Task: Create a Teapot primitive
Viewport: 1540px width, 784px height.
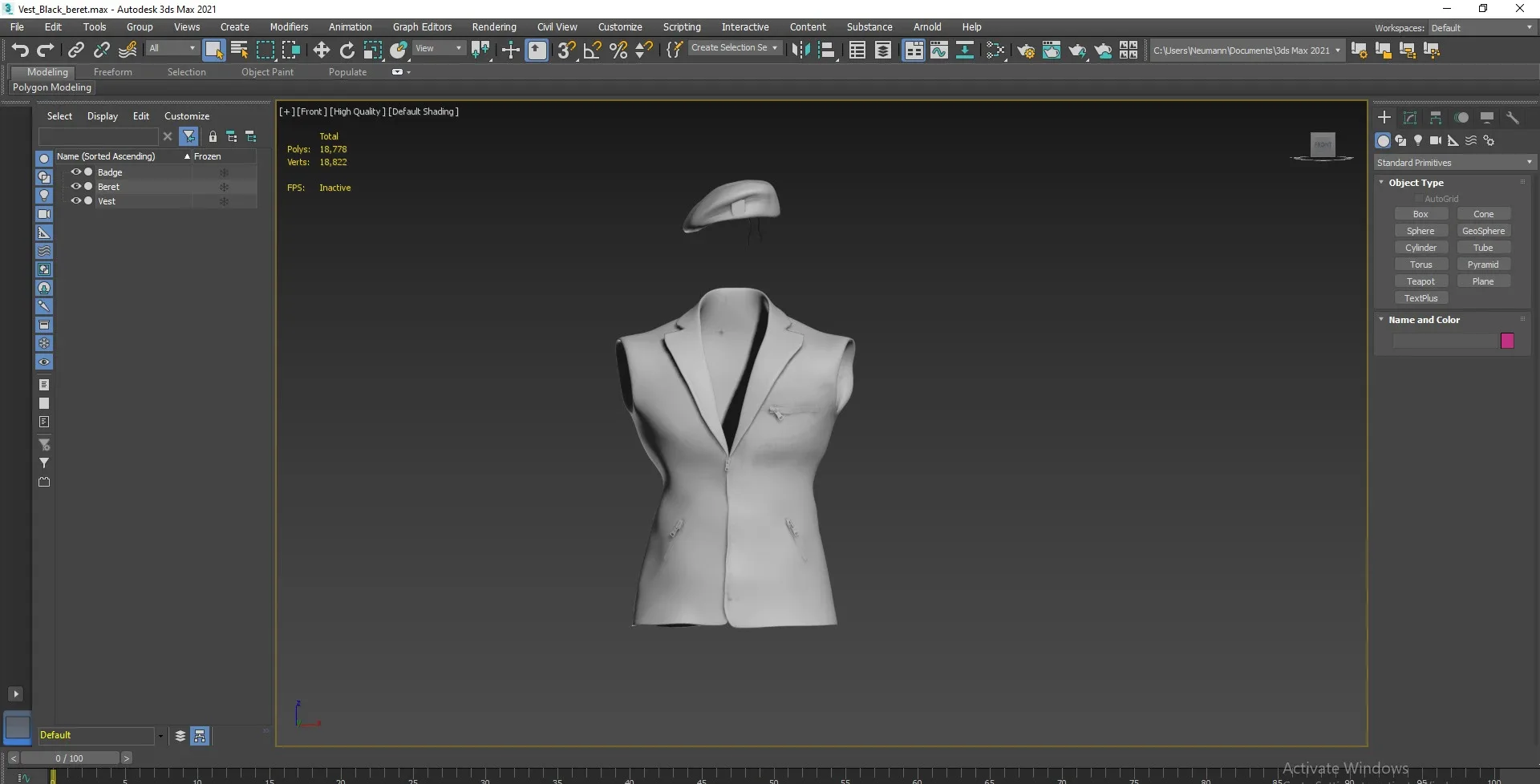Action: coord(1420,281)
